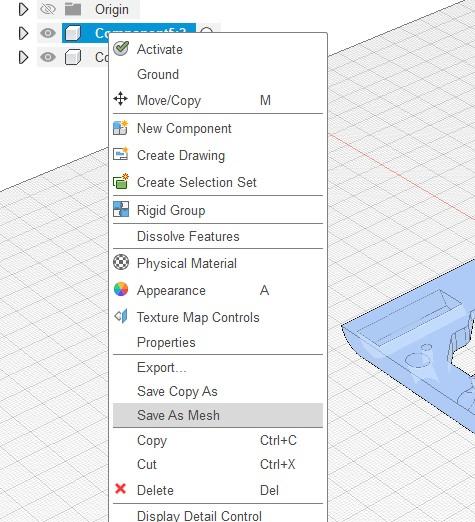This screenshot has height=522, width=475.
Task: Click the Create Drawing icon
Action: click(x=120, y=154)
